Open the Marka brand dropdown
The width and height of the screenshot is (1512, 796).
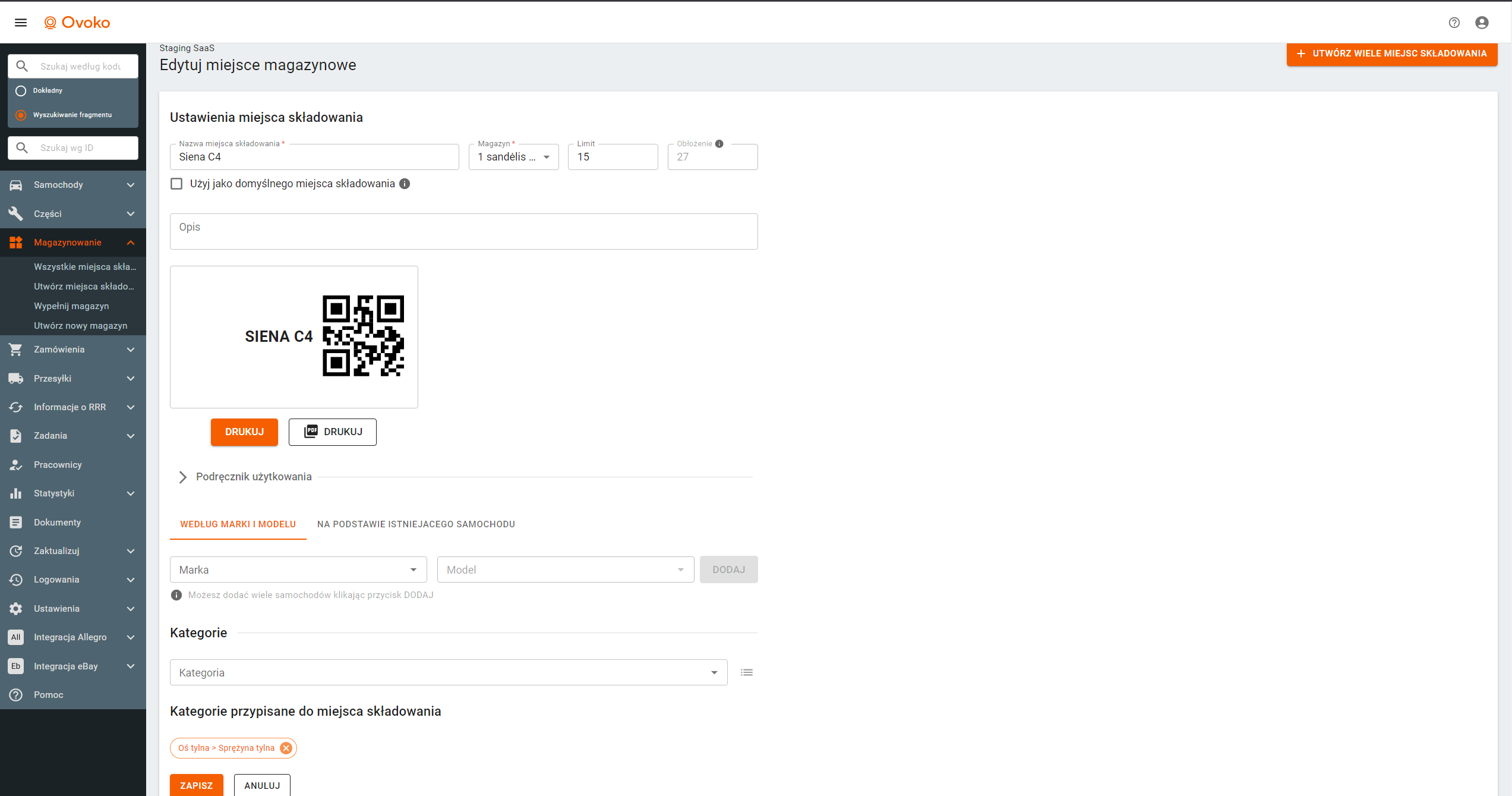[298, 570]
